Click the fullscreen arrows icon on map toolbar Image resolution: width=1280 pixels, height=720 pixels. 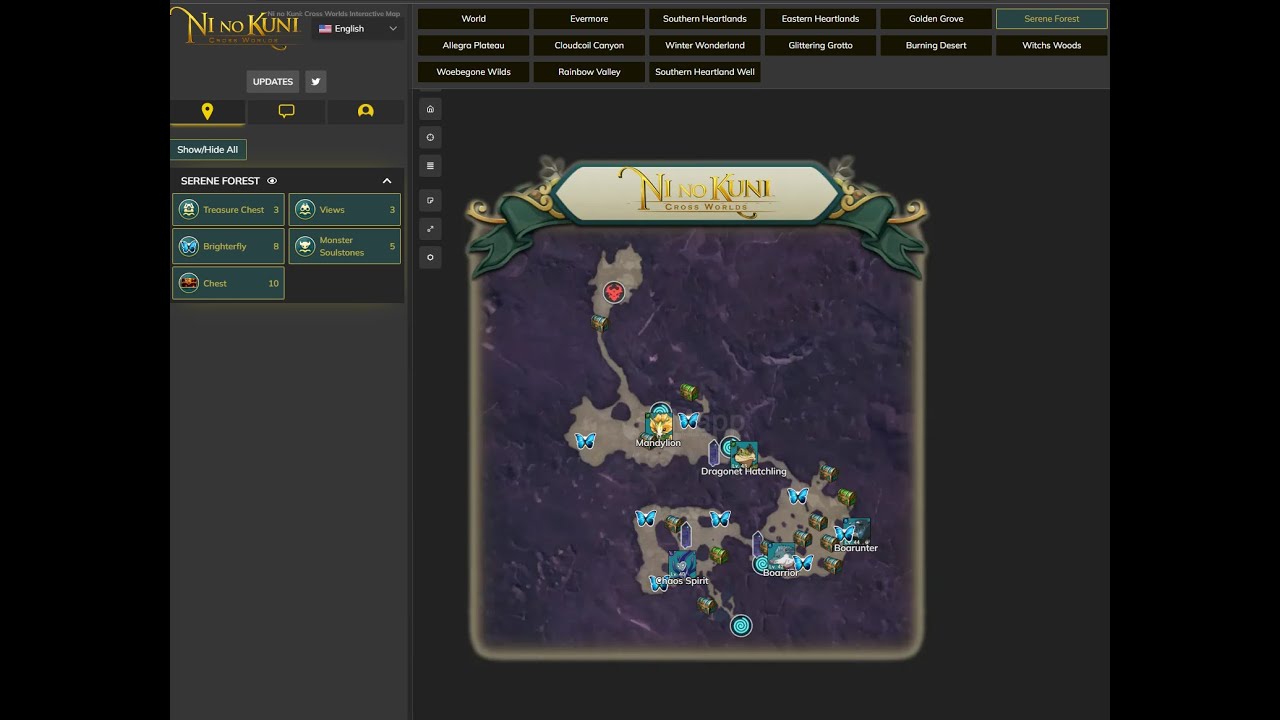pos(430,228)
